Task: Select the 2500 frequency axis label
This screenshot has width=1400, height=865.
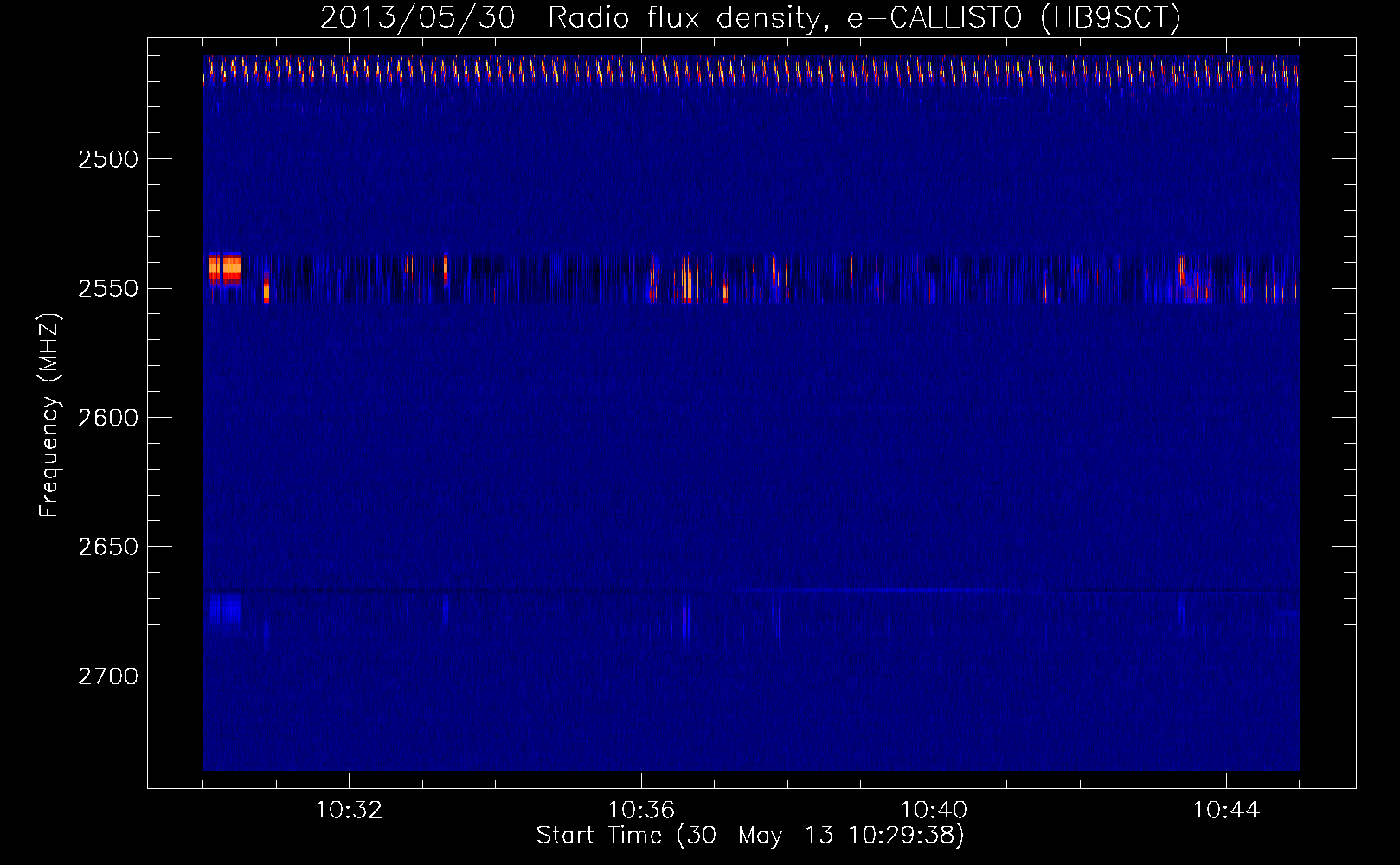Action: (108, 159)
